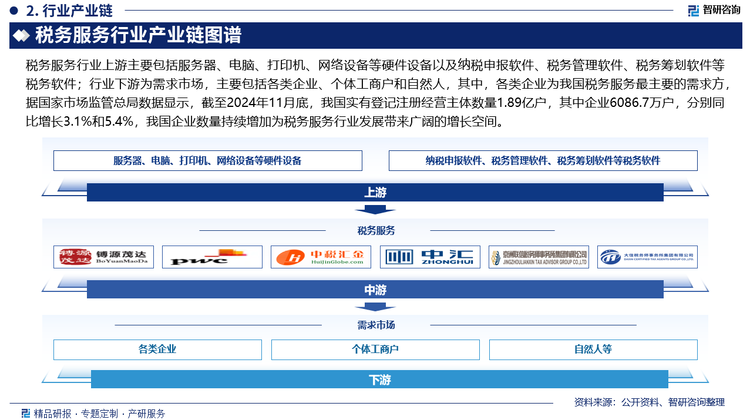Open the 中税汇金 HuiJinGlobe.com logo
This screenshot has width=750, height=420.
[x=321, y=257]
